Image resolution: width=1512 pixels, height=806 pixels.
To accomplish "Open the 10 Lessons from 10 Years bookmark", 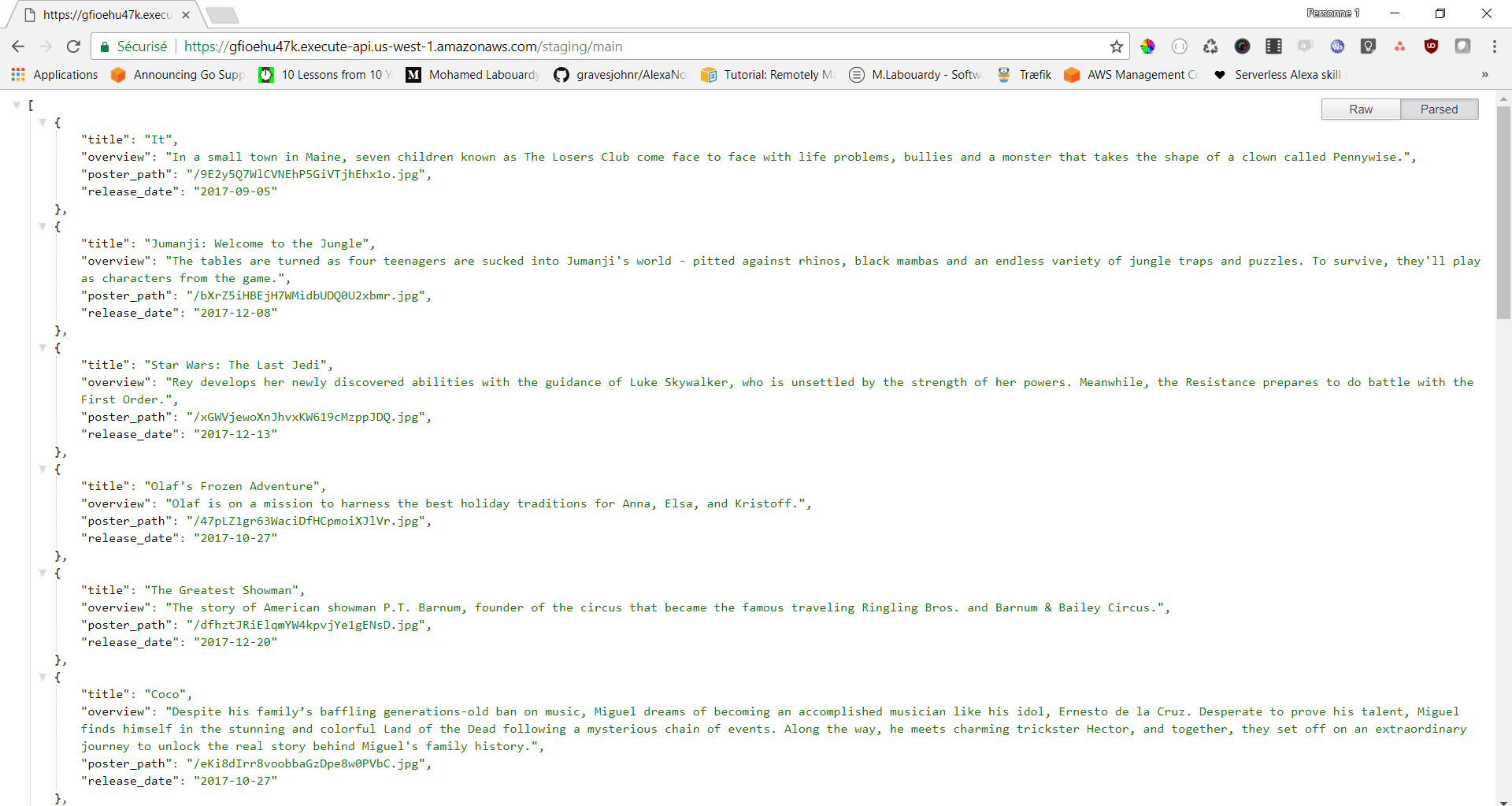I will tap(326, 75).
